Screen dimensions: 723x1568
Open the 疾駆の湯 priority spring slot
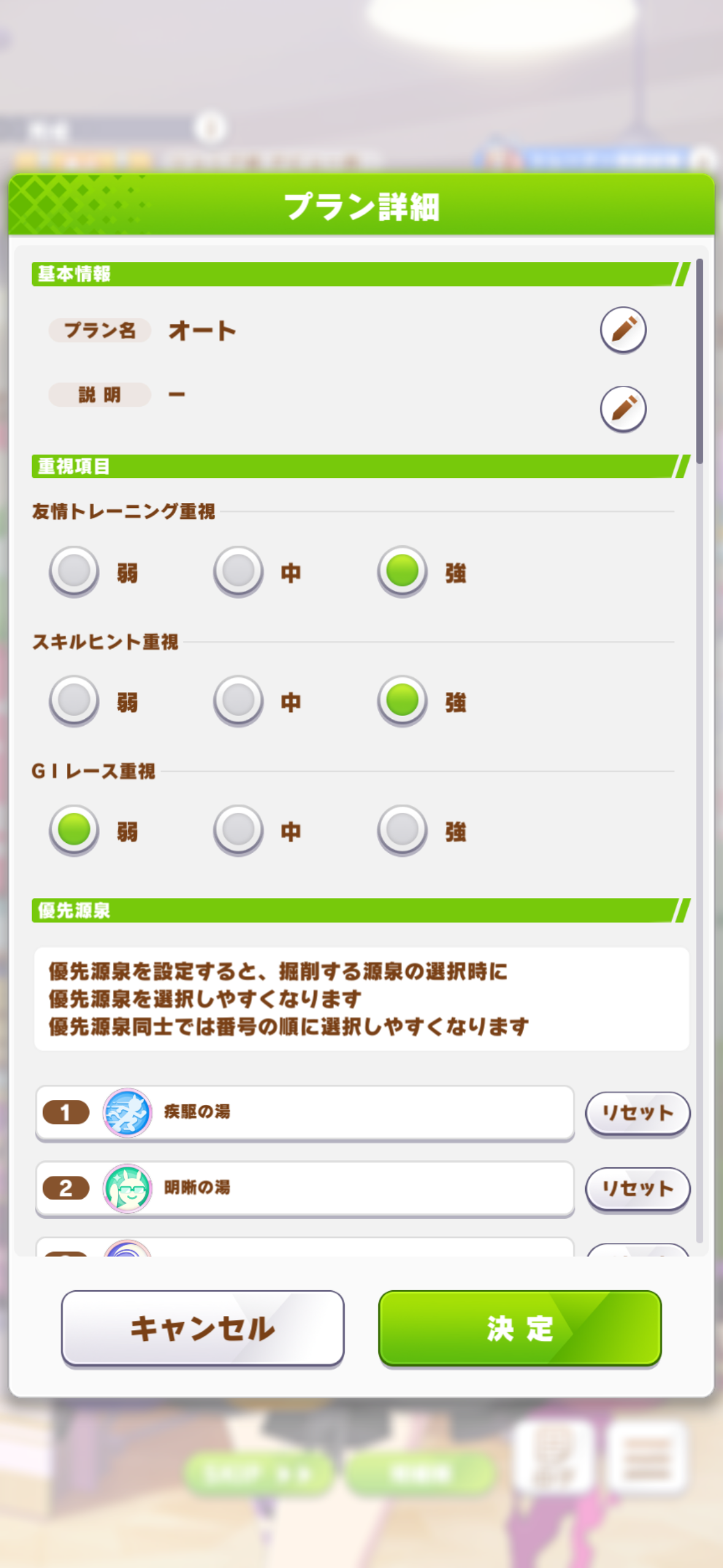tap(368, 1112)
